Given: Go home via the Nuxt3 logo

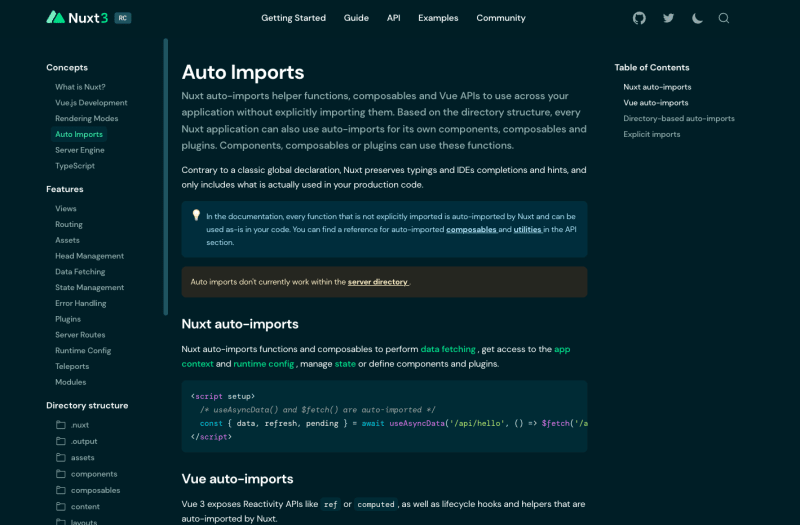Looking at the screenshot, I should pos(77,18).
